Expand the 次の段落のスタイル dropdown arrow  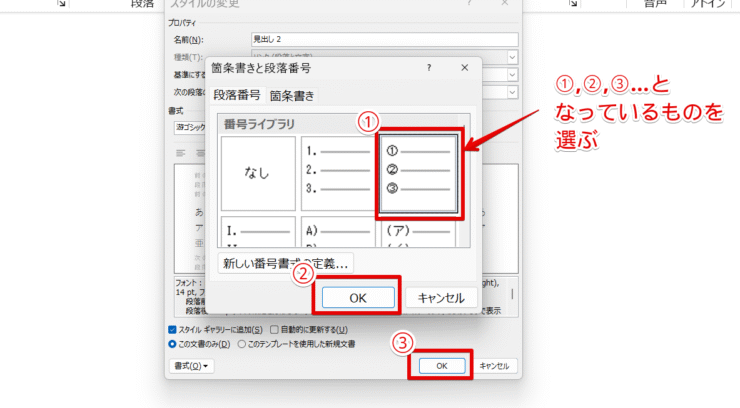point(512,92)
